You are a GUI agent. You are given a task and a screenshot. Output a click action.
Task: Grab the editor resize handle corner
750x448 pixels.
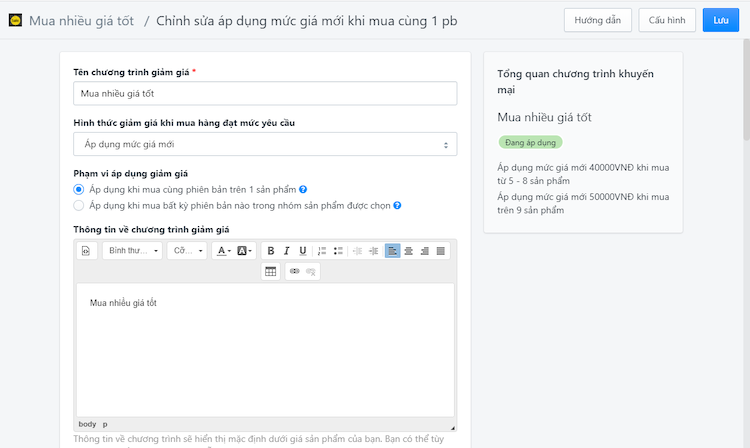pyautogui.click(x=452, y=428)
